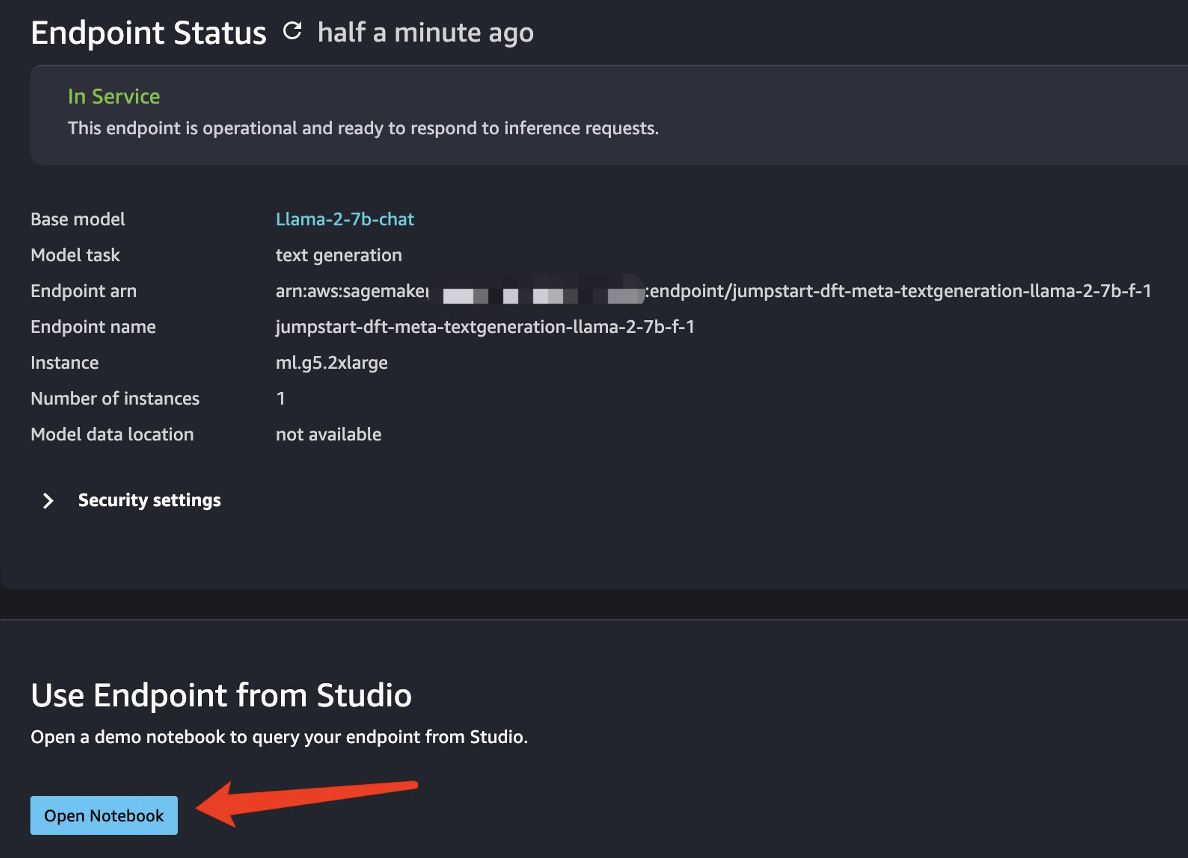Open the Llama-2-7b-chat base model link
This screenshot has height=858, width=1188.
(x=345, y=219)
